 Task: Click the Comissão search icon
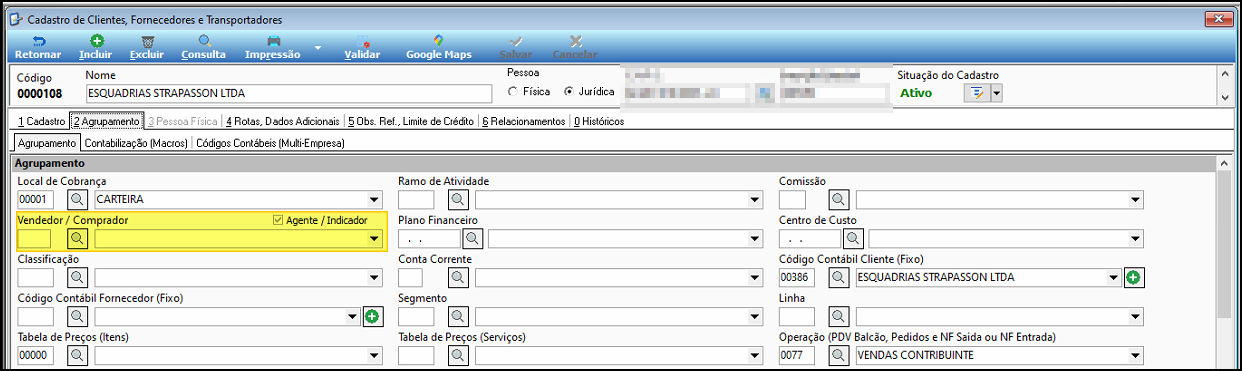pyautogui.click(x=838, y=199)
